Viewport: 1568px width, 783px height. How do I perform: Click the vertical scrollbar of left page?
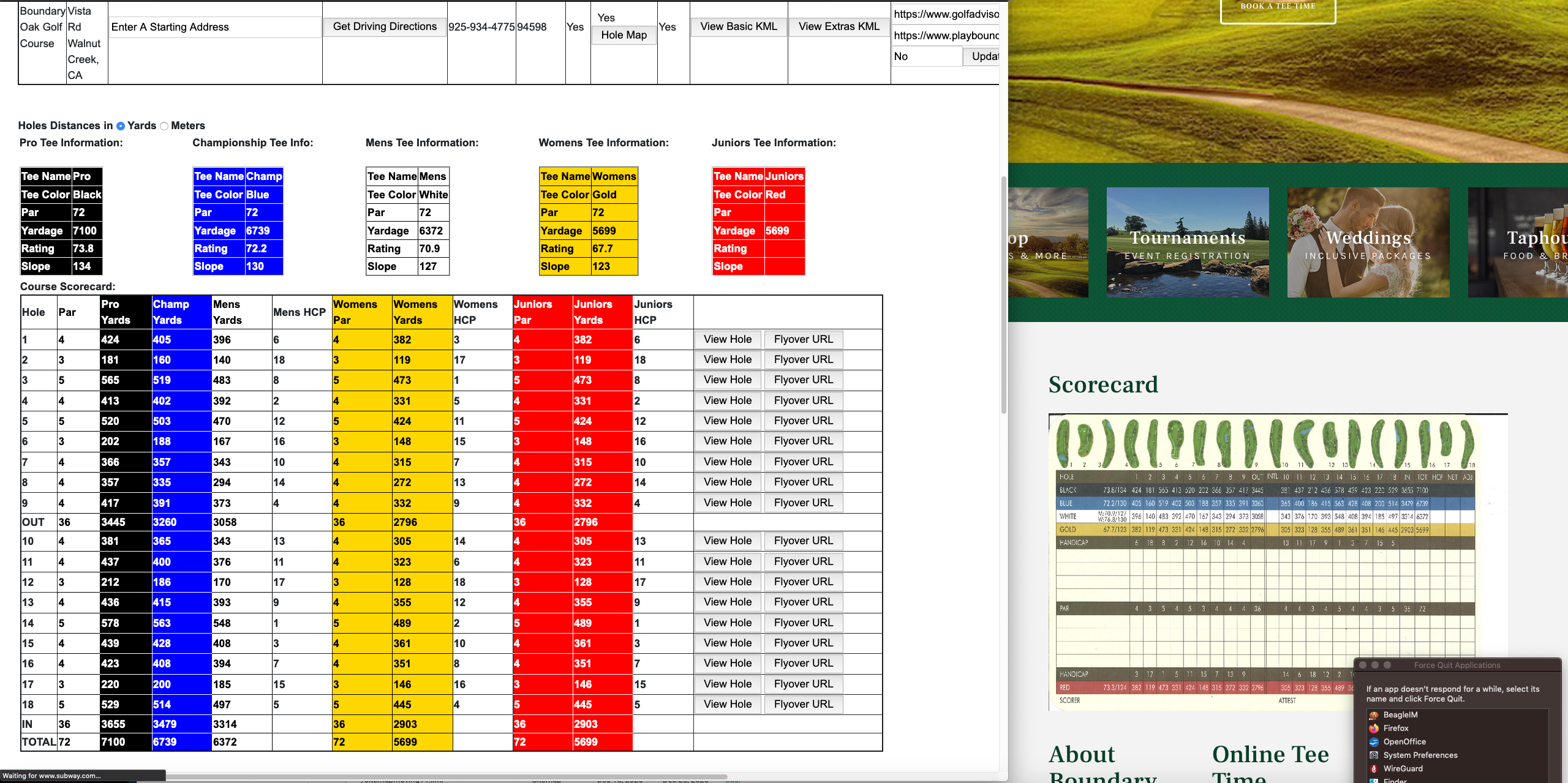pyautogui.click(x=1003, y=294)
